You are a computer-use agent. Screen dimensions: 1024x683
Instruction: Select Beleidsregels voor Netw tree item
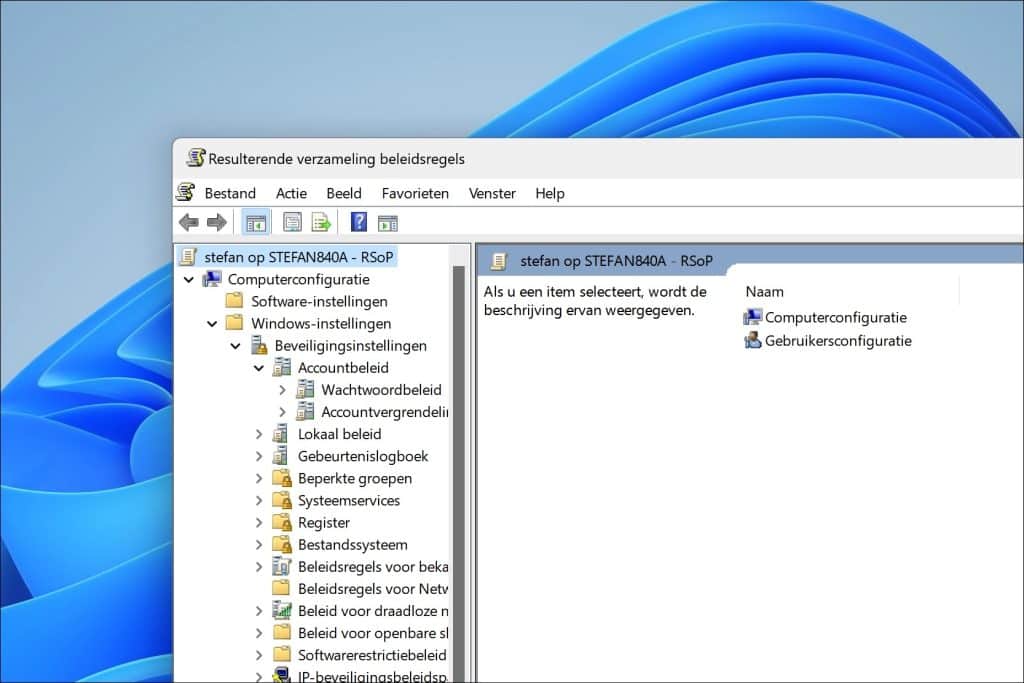click(373, 588)
